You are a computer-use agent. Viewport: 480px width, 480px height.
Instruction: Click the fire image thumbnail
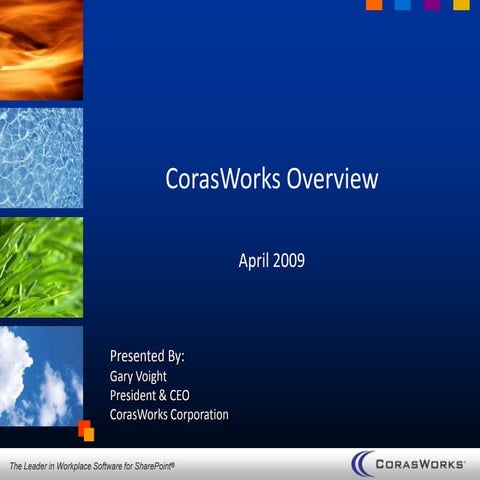click(x=41, y=50)
